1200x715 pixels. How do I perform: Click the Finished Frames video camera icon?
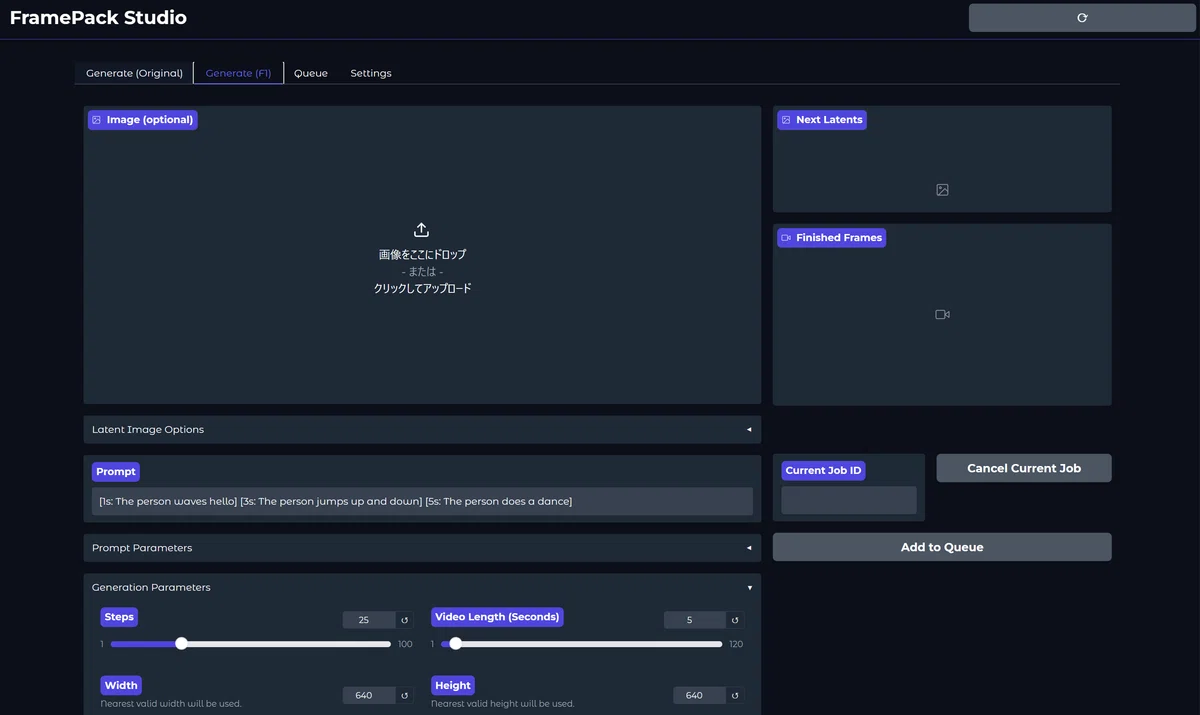click(942, 314)
